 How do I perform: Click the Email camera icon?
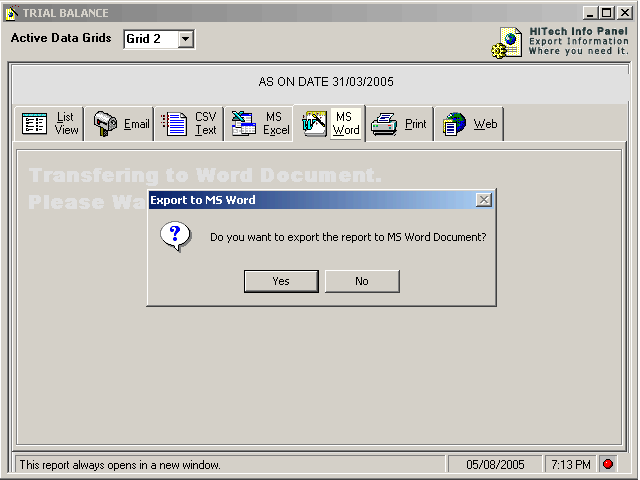click(105, 124)
